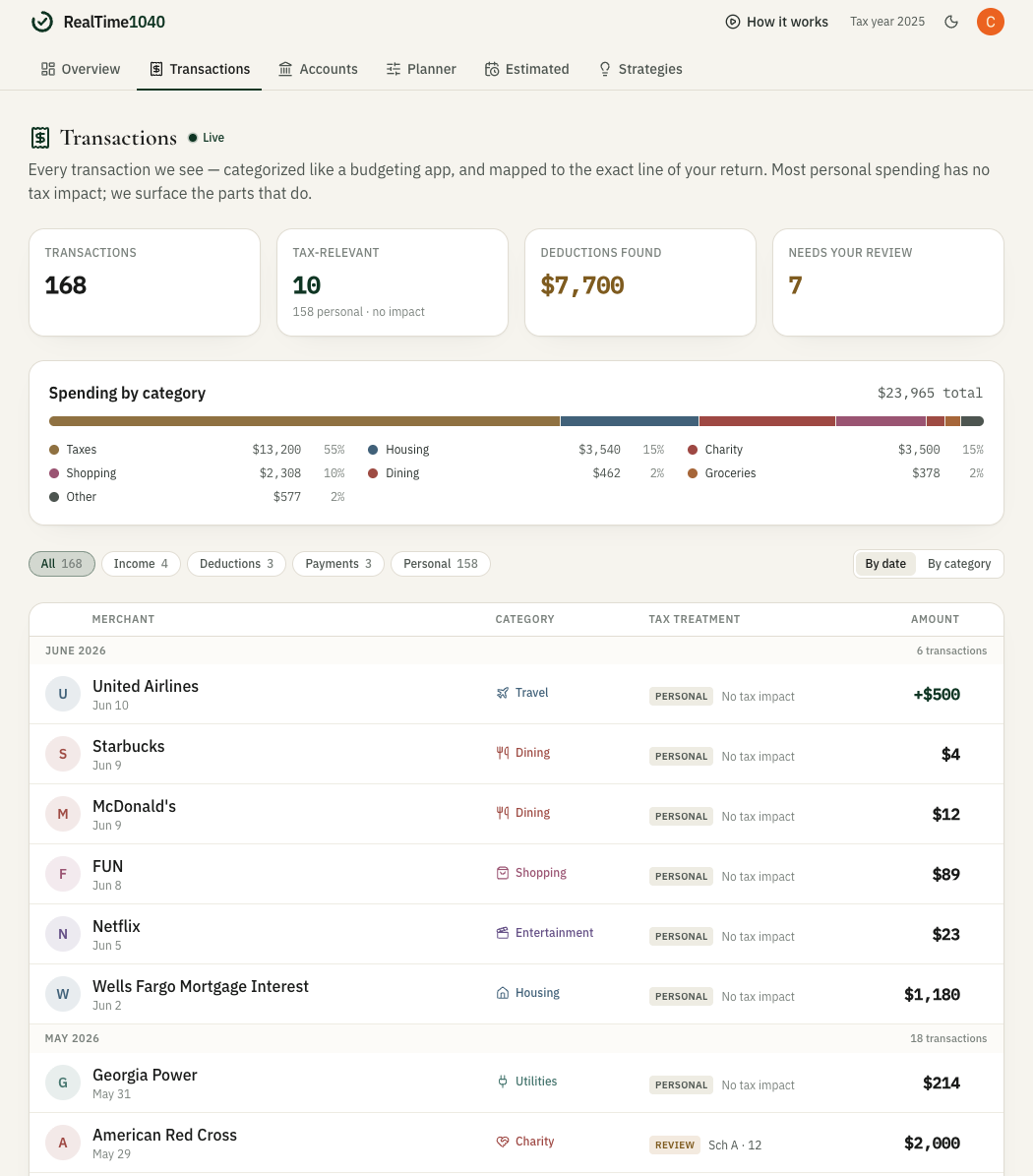
Task: Click the Housing blue legend swatch
Action: point(373,450)
